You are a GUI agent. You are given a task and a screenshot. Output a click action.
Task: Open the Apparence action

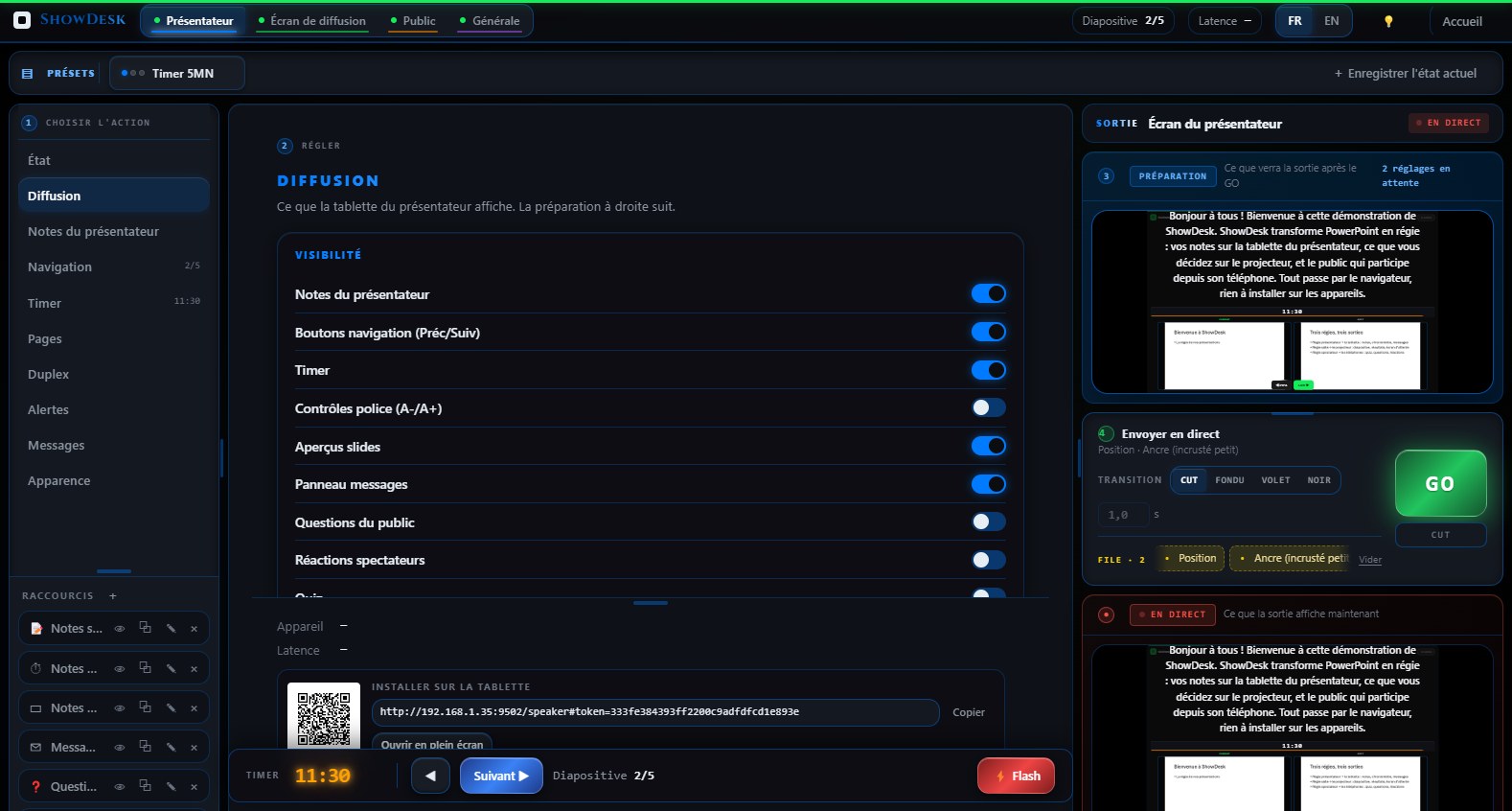click(113, 480)
